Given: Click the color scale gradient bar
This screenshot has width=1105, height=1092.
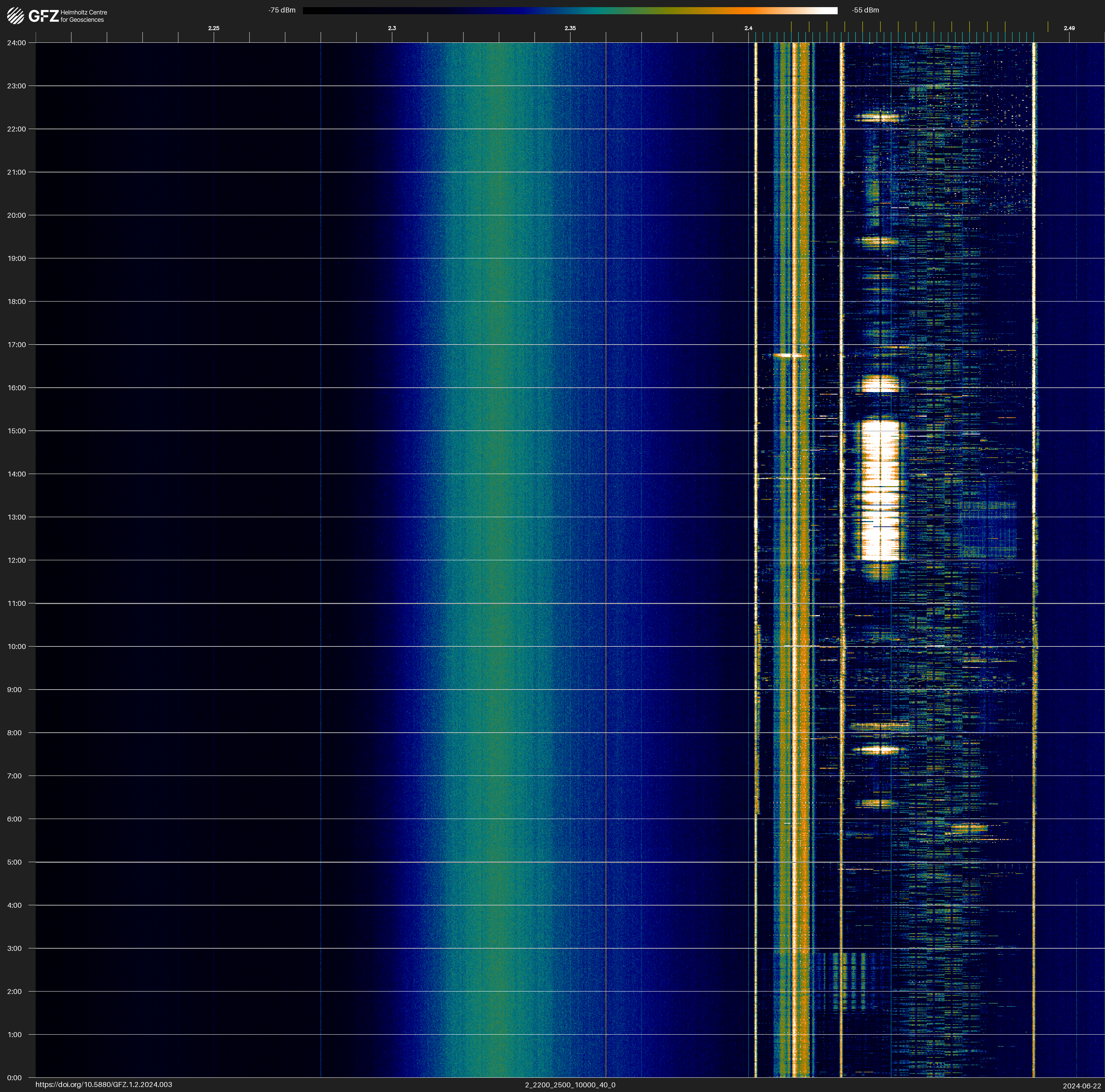Looking at the screenshot, I should [x=570, y=10].
